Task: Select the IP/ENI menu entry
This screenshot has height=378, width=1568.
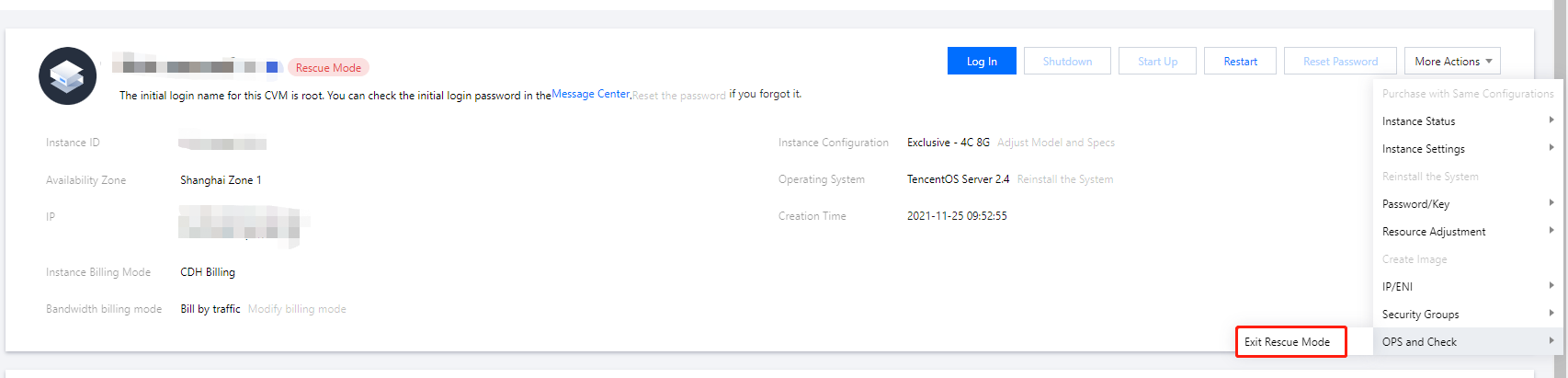Action: click(x=1398, y=287)
